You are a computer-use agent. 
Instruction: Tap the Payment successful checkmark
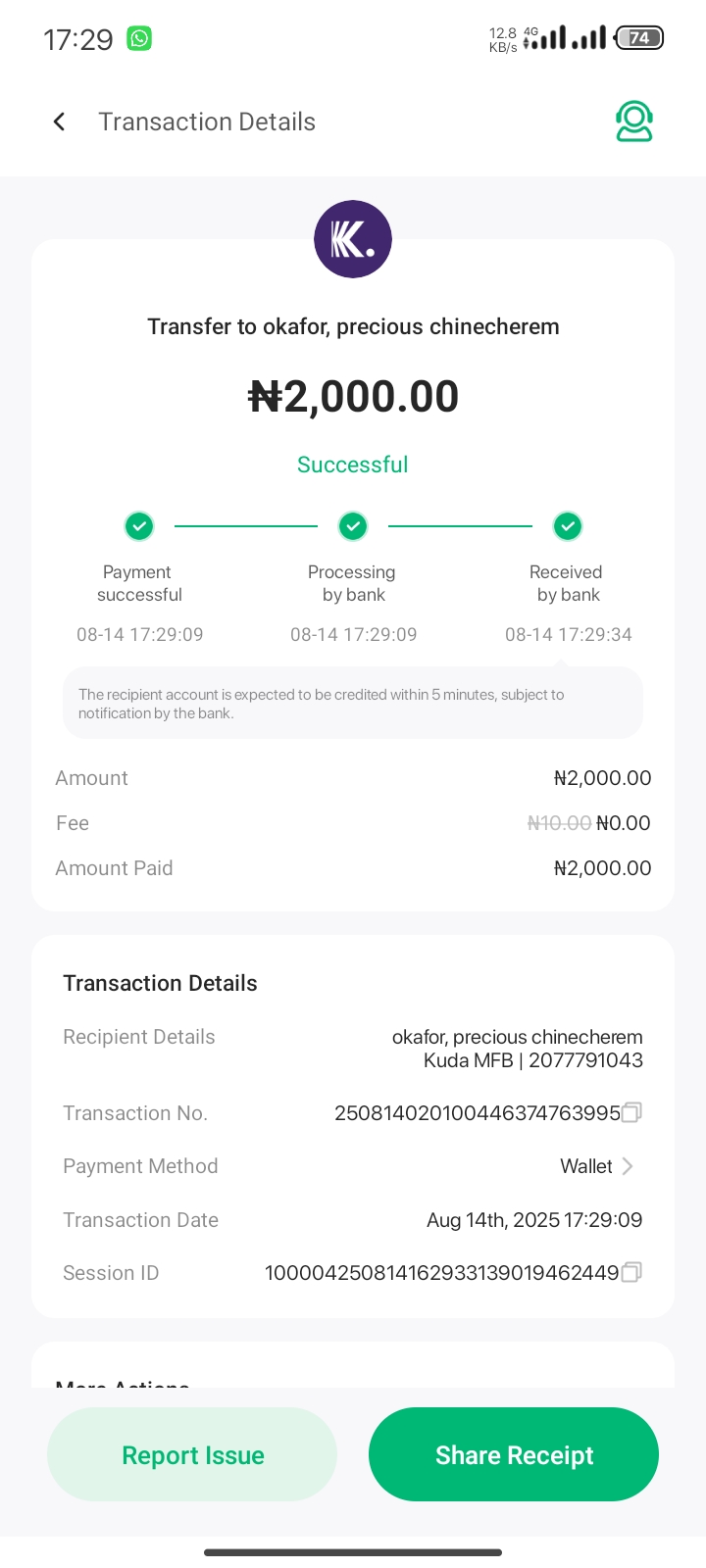[x=139, y=526]
